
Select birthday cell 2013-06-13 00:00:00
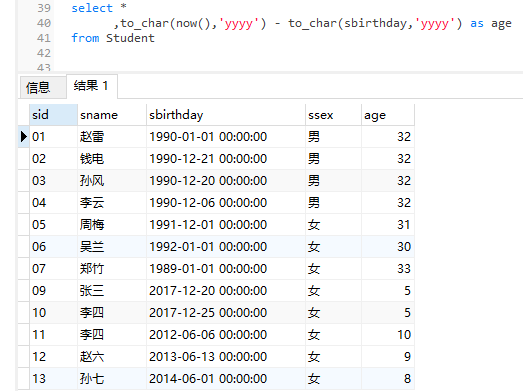click(225, 357)
